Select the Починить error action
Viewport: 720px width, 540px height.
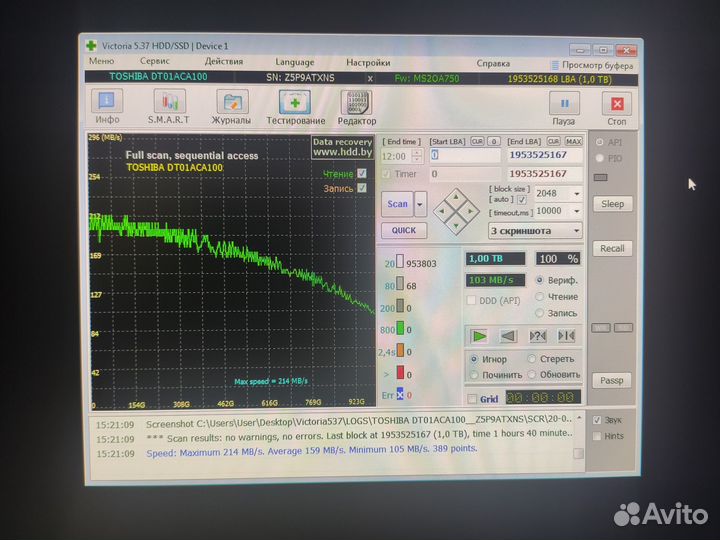474,375
